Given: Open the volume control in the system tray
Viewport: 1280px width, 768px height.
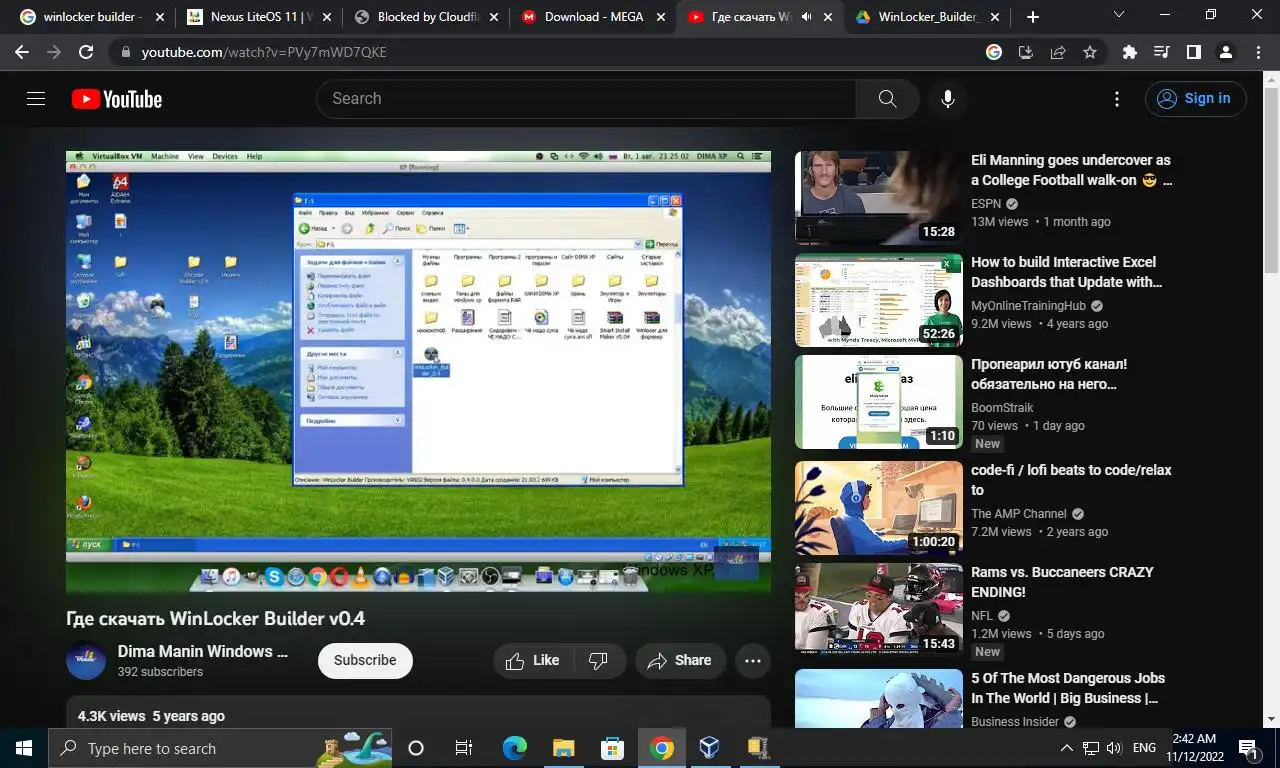Looking at the screenshot, I should [1114, 748].
